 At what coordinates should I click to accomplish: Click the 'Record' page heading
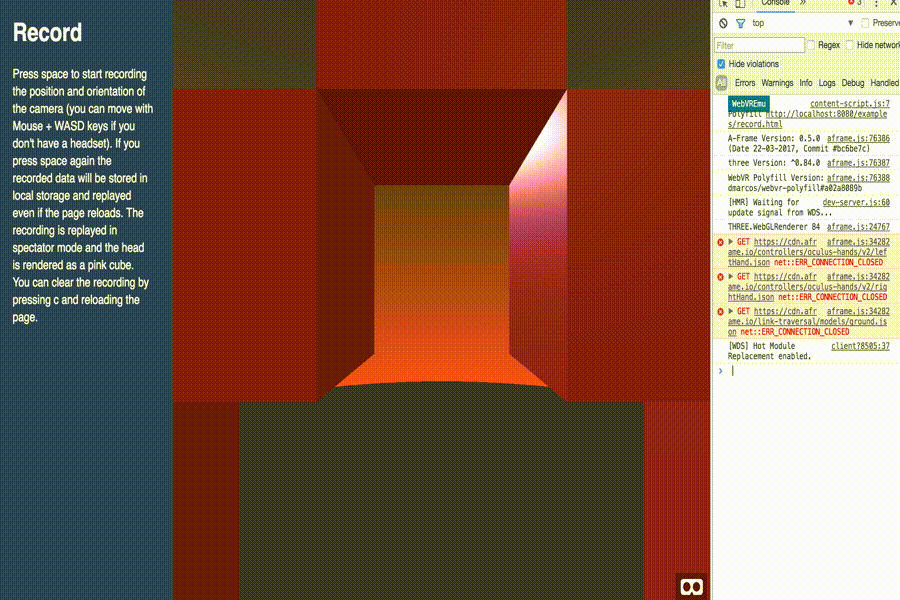(x=47, y=33)
